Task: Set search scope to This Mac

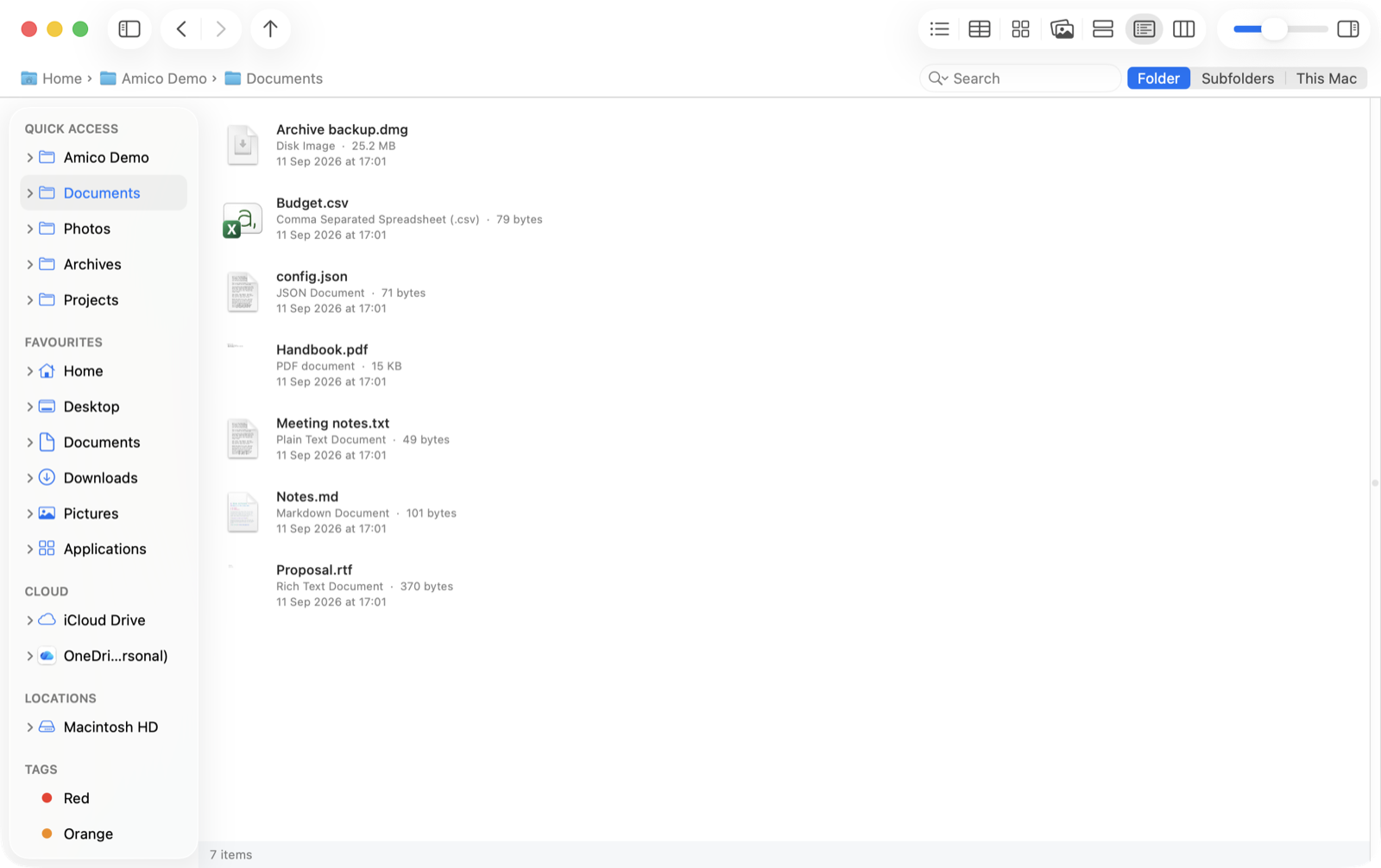Action: [1326, 79]
